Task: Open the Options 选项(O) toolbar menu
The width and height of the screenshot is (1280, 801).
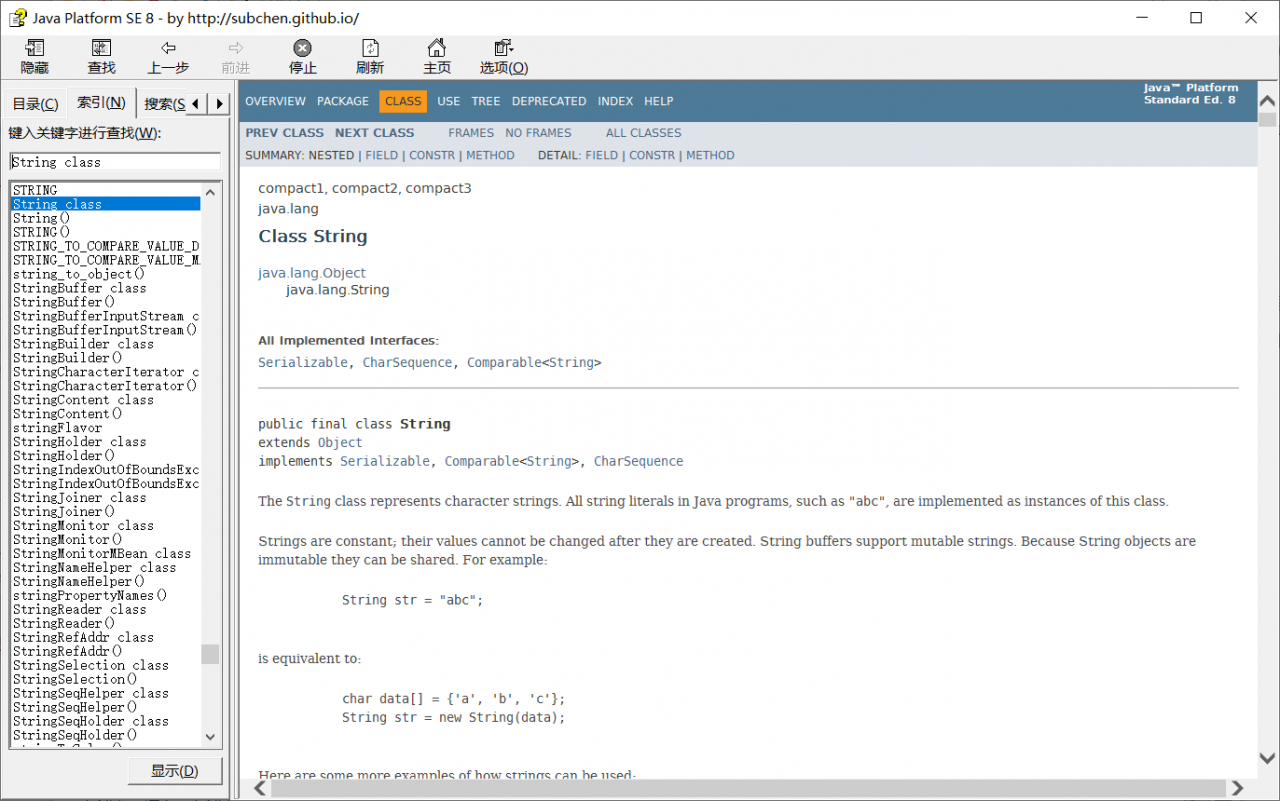Action: click(504, 57)
